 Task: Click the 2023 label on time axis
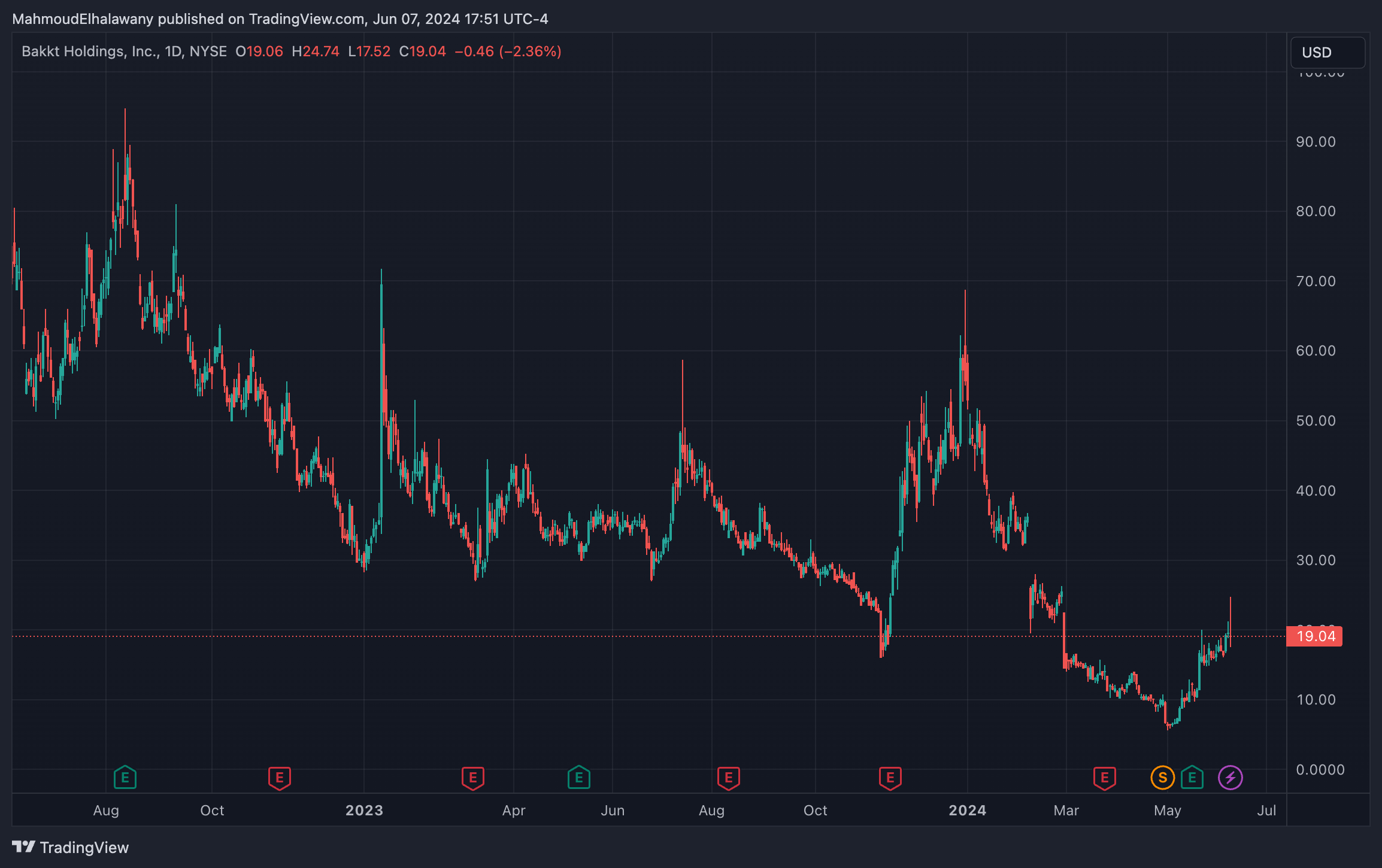(x=364, y=811)
